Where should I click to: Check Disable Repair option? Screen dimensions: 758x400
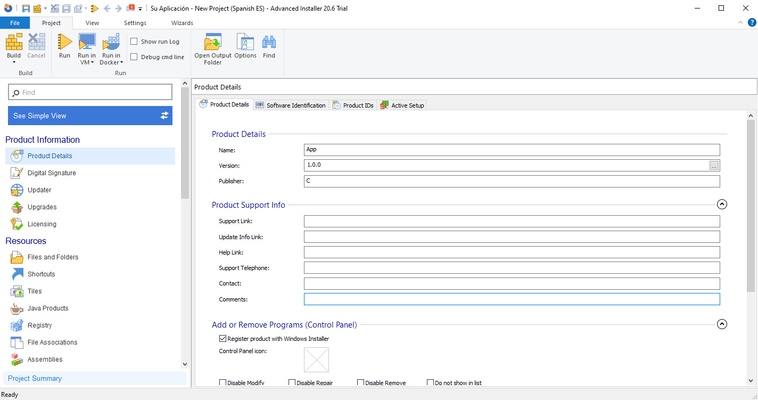292,383
